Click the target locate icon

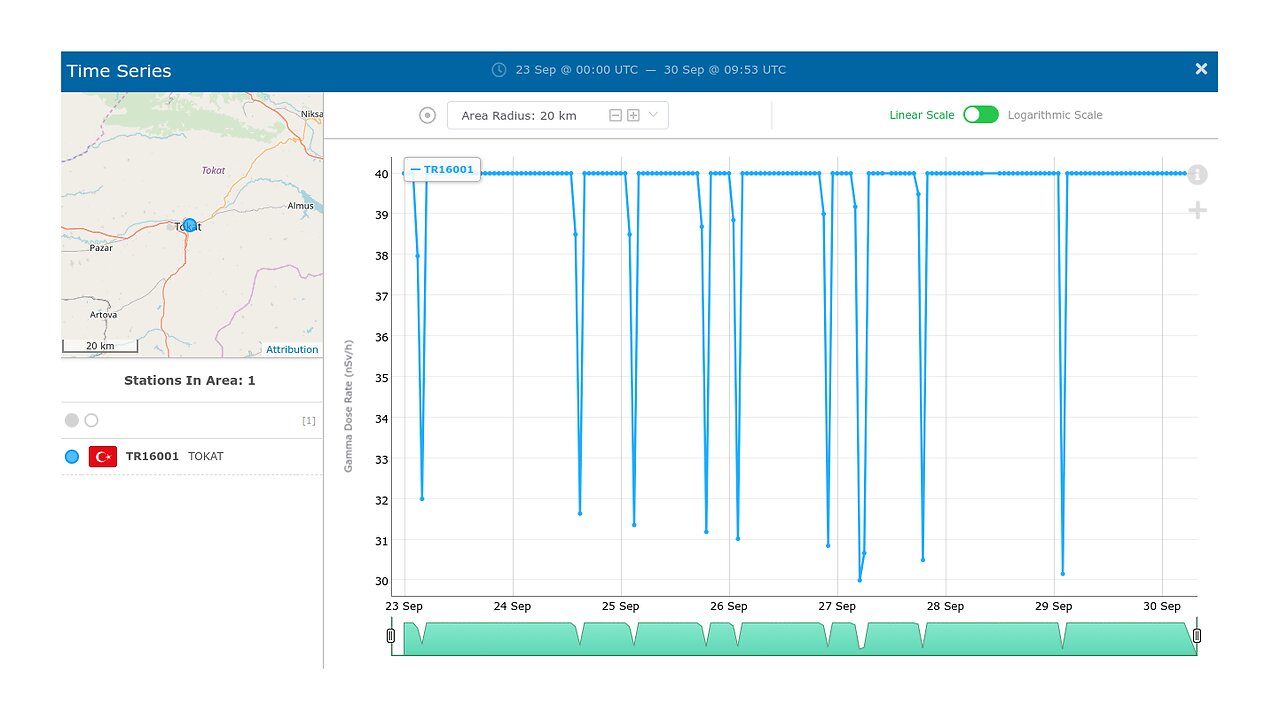[428, 115]
